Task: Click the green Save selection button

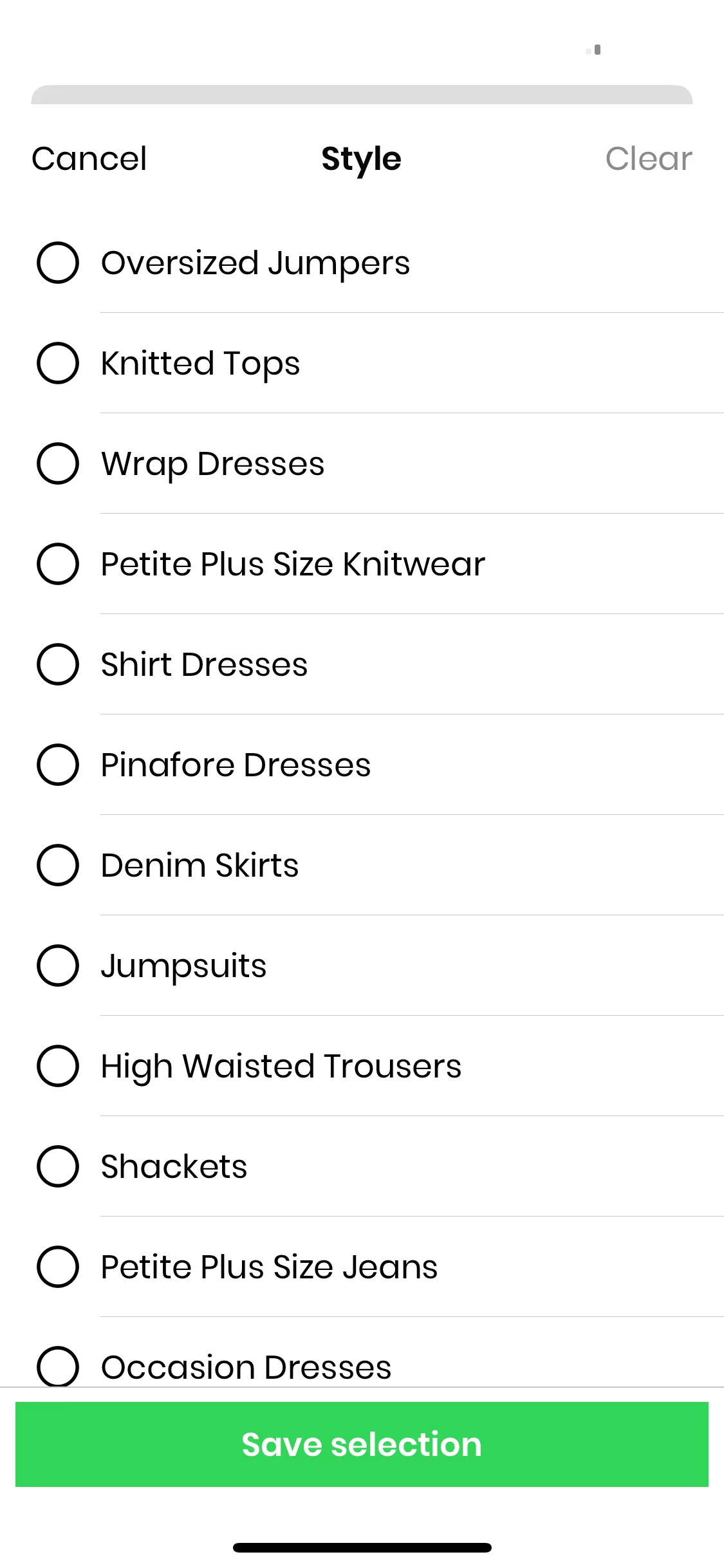Action: (362, 1444)
